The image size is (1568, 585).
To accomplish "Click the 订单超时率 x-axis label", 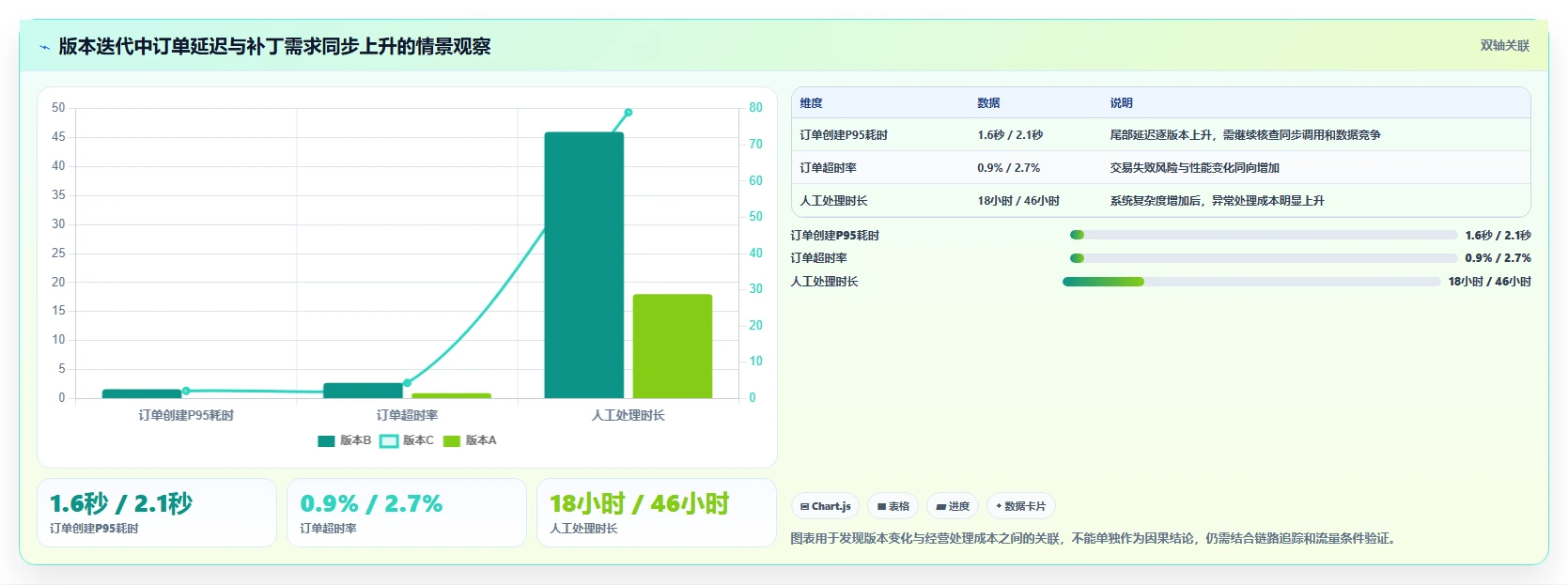I will coord(407,415).
